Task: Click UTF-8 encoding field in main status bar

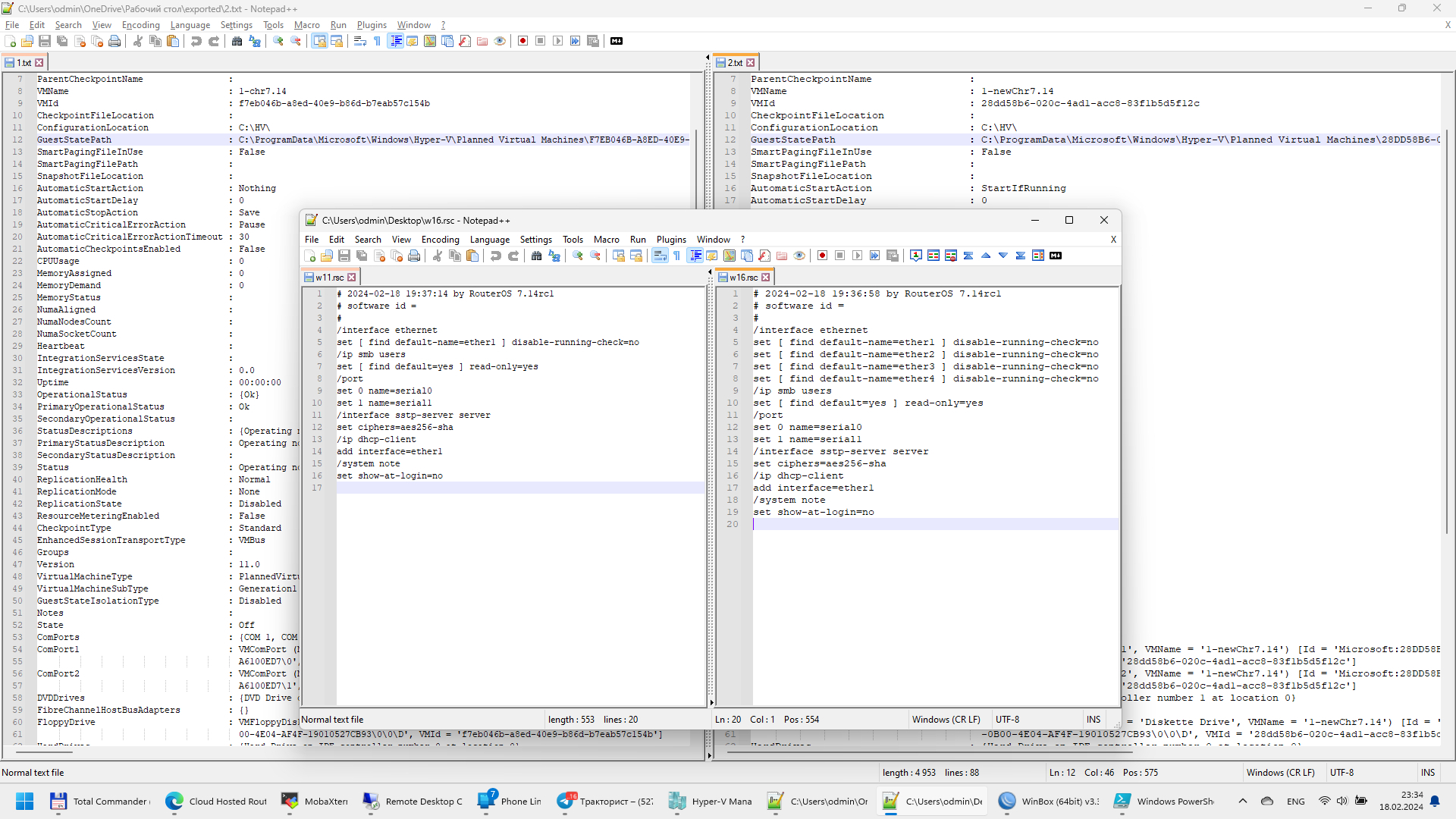Action: coord(1341,773)
